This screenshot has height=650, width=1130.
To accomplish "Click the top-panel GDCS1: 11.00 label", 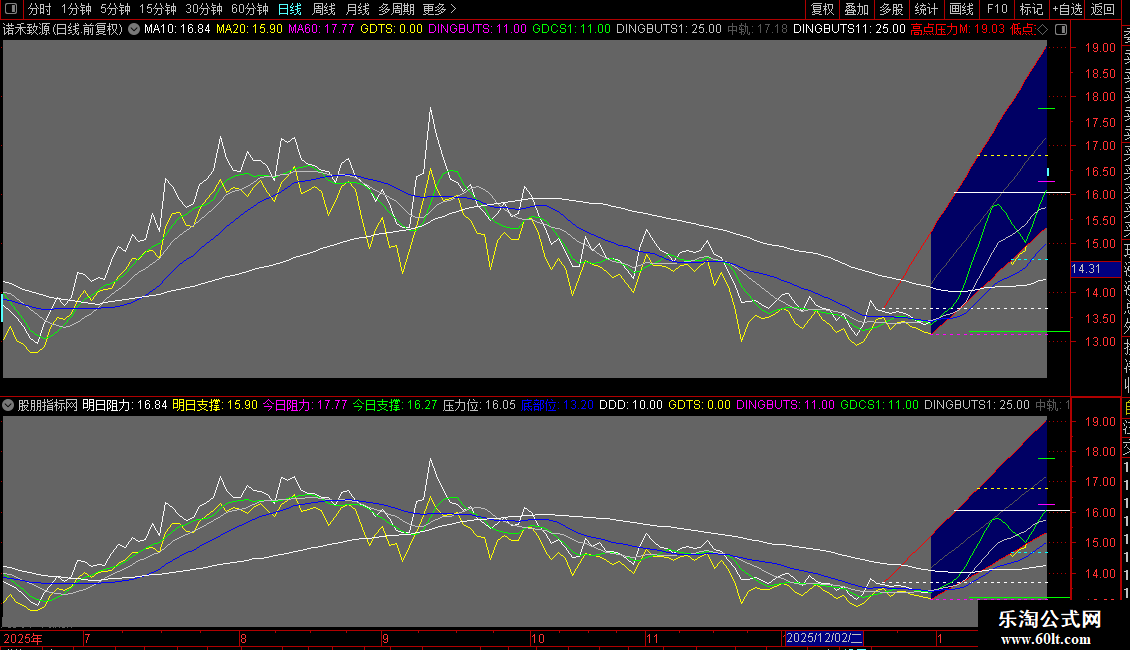I will [571, 29].
